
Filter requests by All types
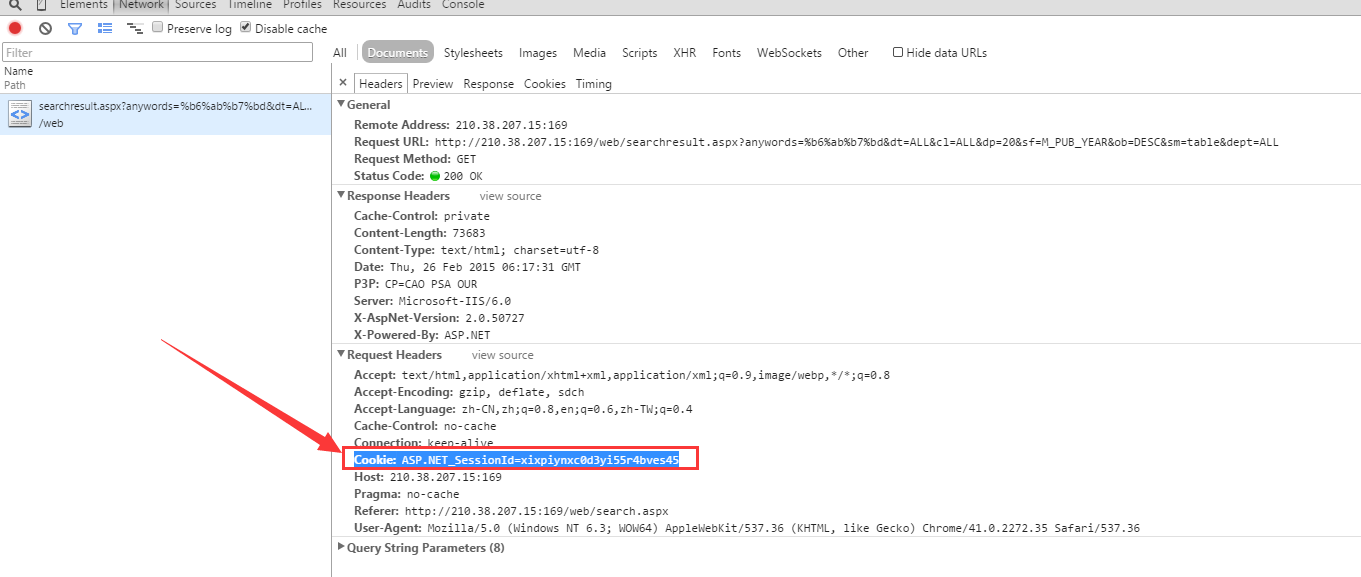pyautogui.click(x=340, y=53)
